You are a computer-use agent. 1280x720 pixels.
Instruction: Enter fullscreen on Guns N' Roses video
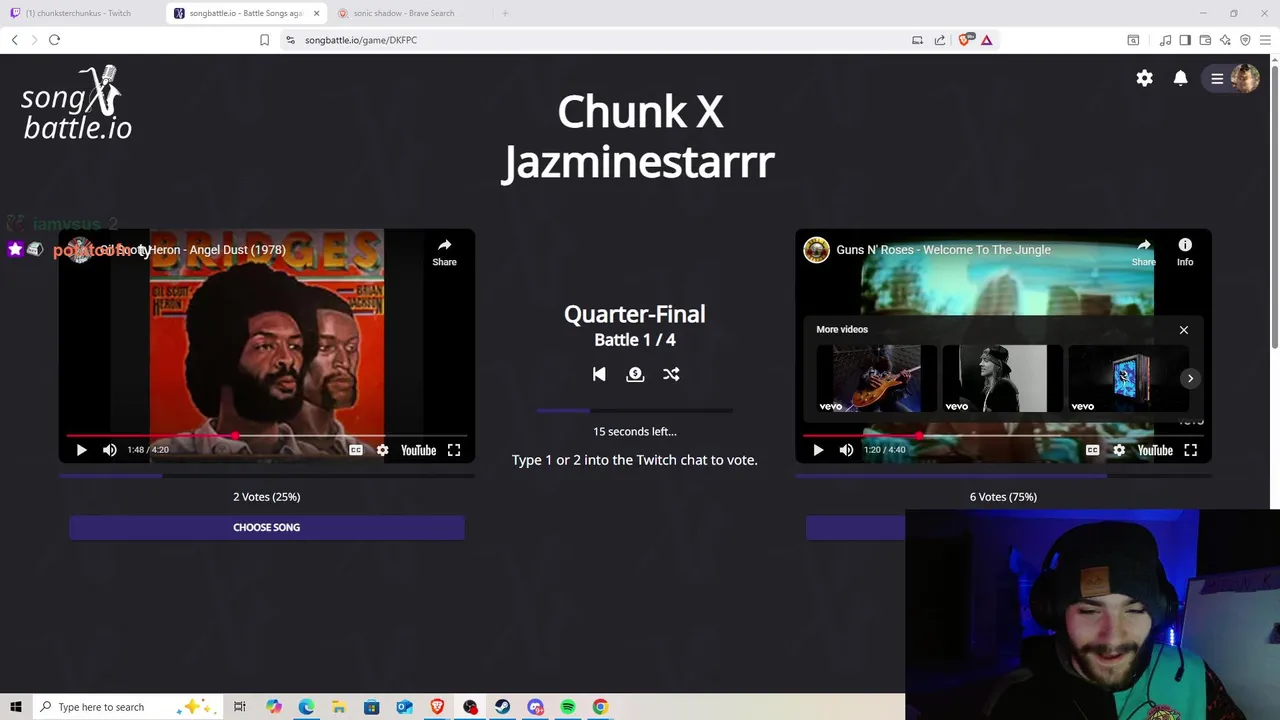click(x=1191, y=450)
